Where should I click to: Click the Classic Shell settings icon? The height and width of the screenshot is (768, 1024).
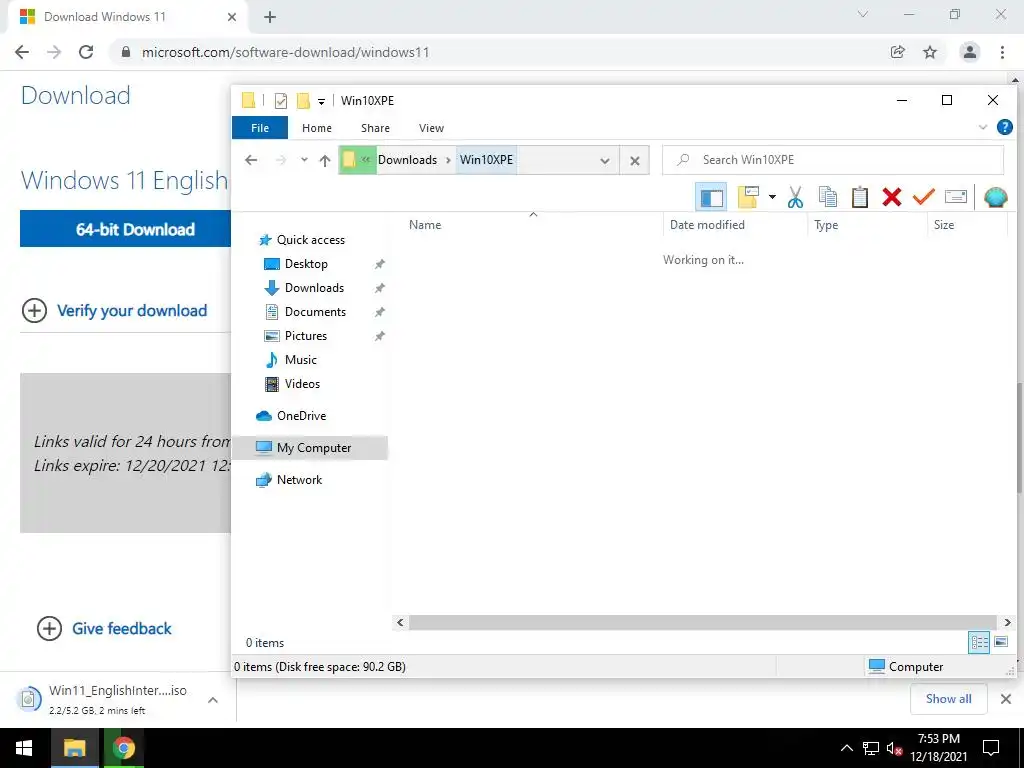pyautogui.click(x=995, y=197)
